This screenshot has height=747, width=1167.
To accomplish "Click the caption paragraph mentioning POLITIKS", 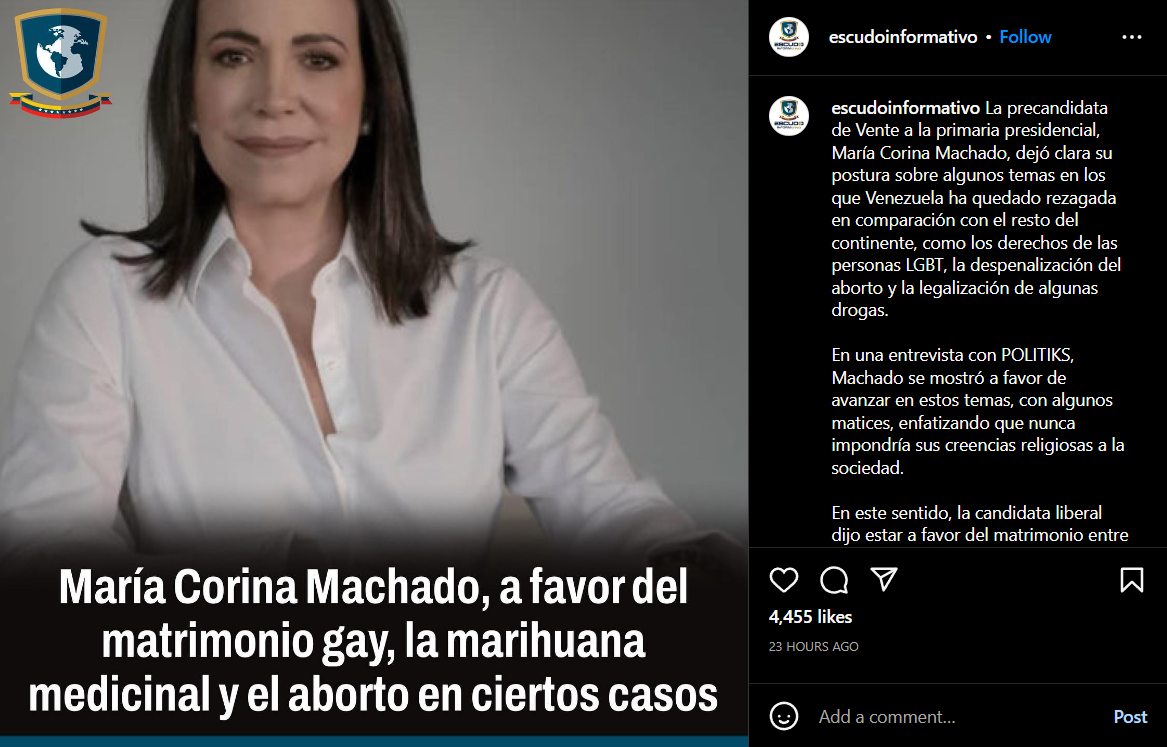I will click(977, 411).
